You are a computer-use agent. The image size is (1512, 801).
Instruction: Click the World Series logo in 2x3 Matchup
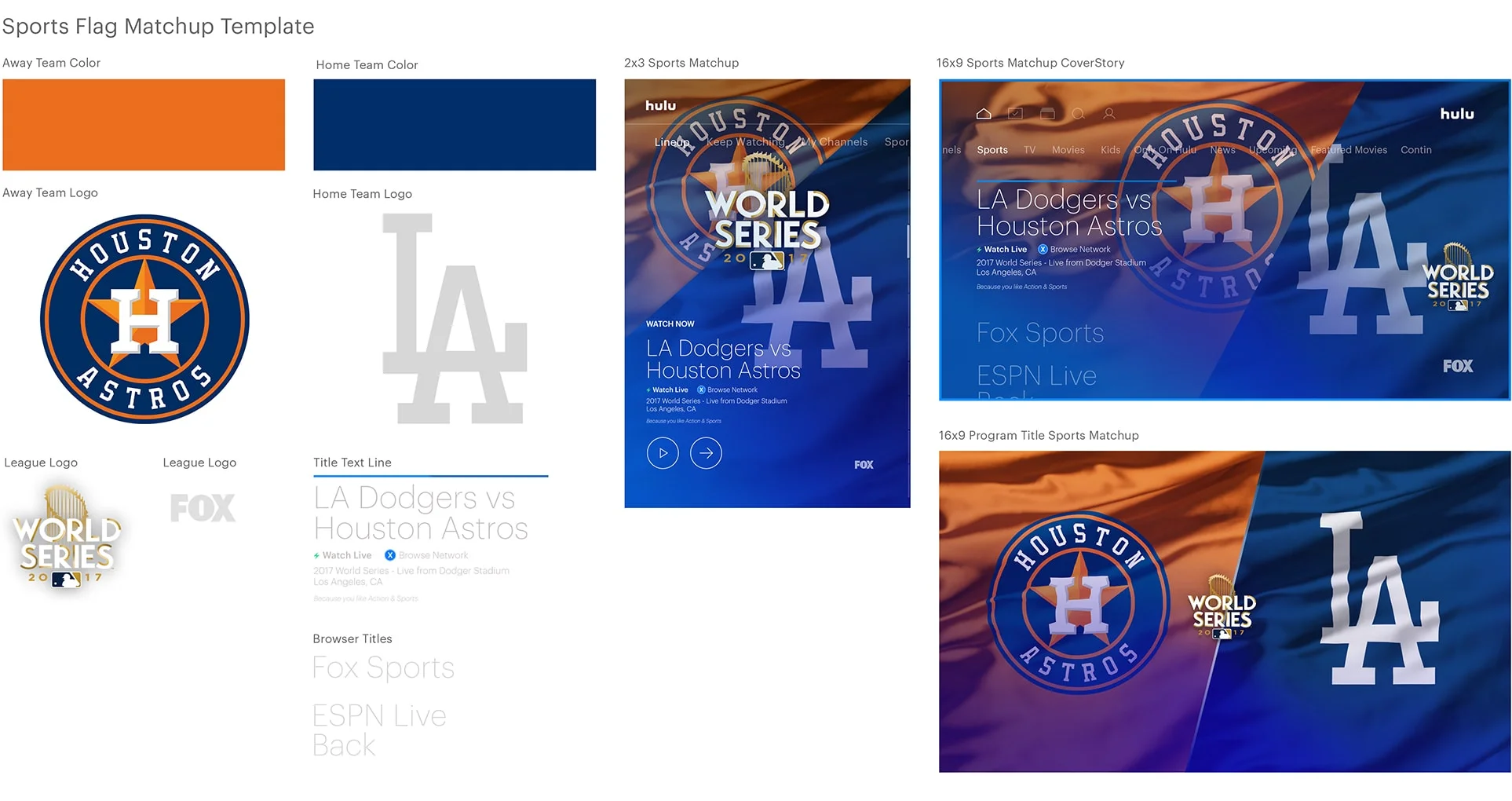point(766,212)
